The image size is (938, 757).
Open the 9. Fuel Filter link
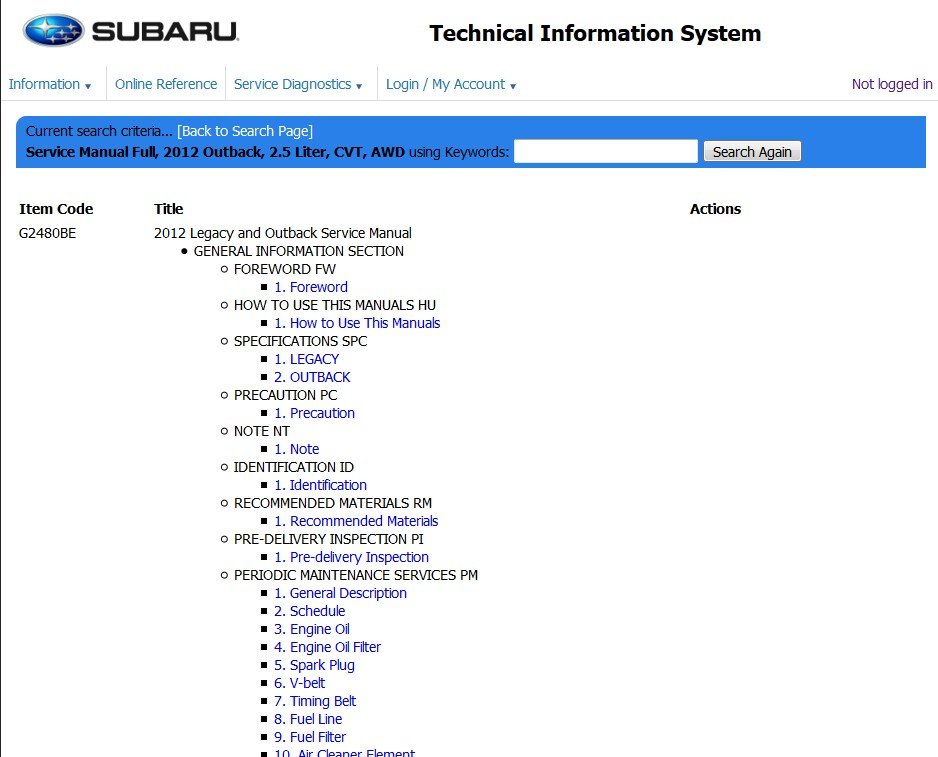pyautogui.click(x=310, y=737)
